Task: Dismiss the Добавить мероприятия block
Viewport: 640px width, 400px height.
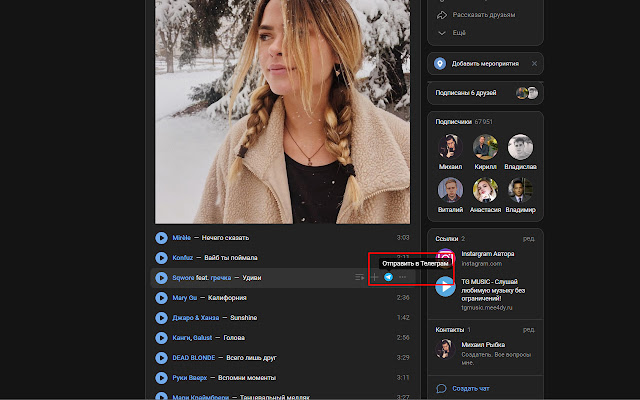Action: (x=534, y=64)
